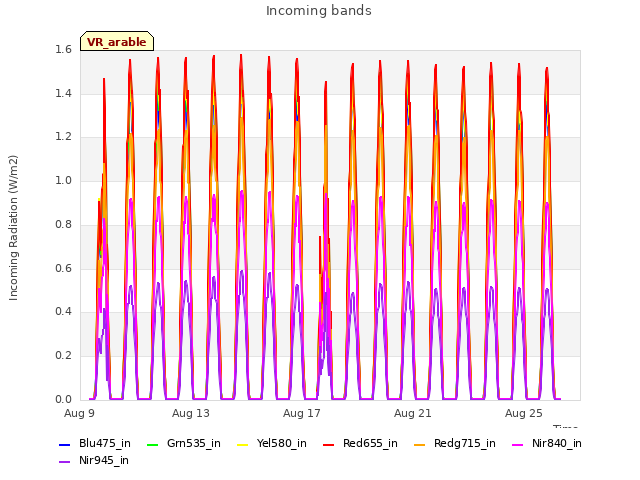This screenshot has height=480, width=640.
Task: Select the Redg715_in legend label
Action: 465,444
